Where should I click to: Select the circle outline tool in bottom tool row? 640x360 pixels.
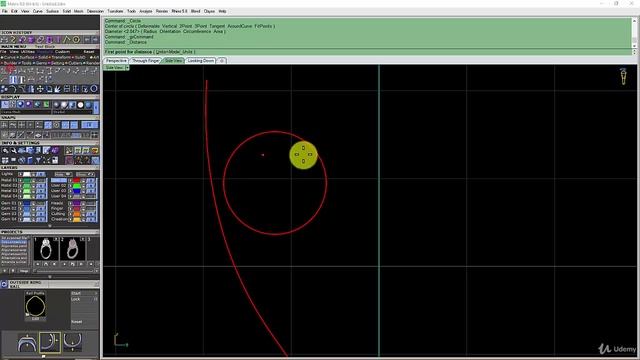(94, 89)
